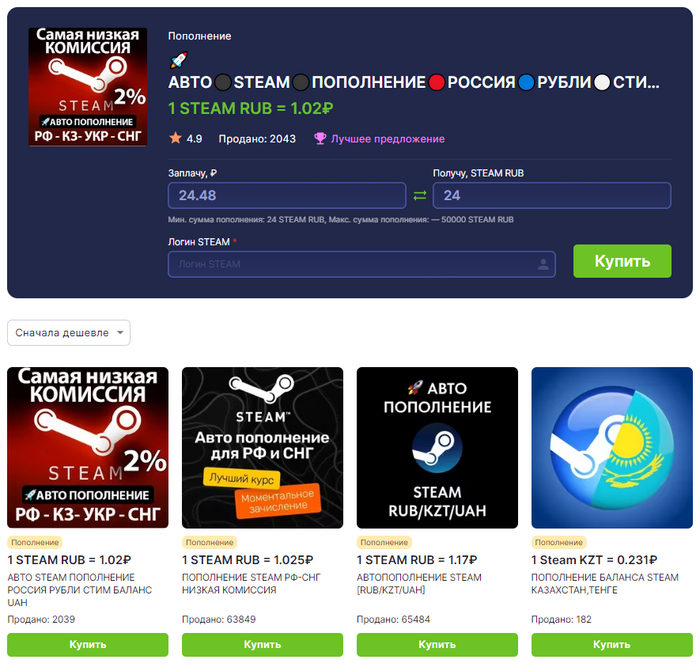Click price 1 Steam KZT = 0.231₽
Viewport: 700px width, 667px height.
pyautogui.click(x=594, y=560)
